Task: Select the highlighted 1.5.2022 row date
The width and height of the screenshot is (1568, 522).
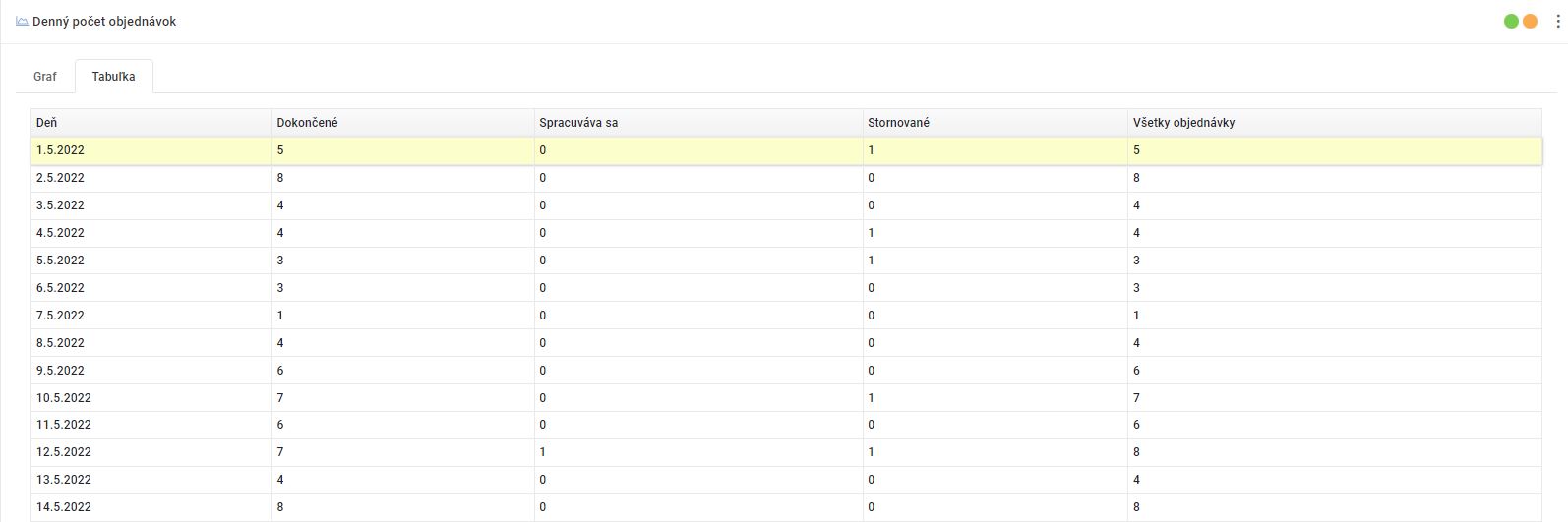Action: click(60, 150)
